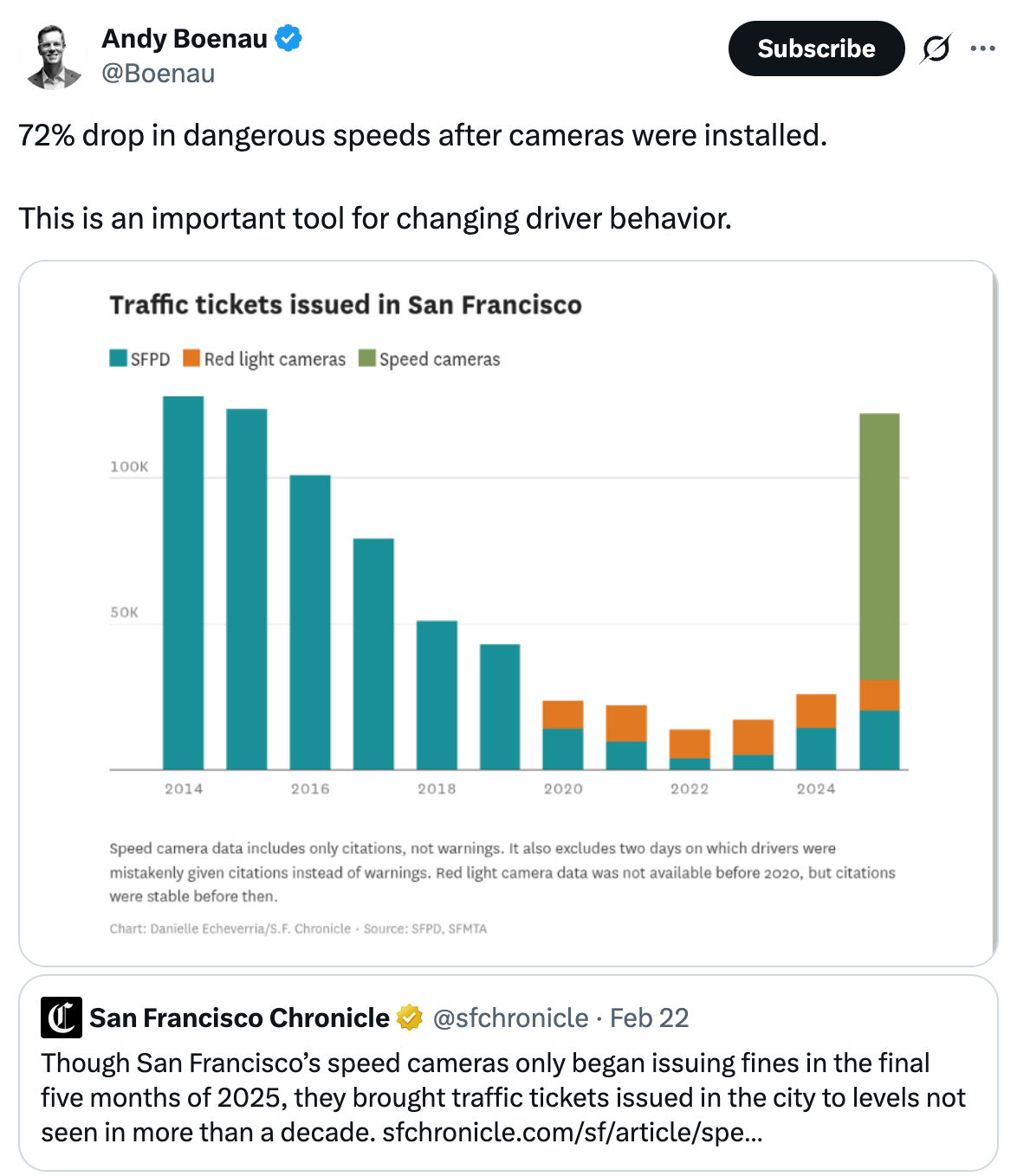Click the blue verified badge next to Andy Boenau

click(x=288, y=38)
